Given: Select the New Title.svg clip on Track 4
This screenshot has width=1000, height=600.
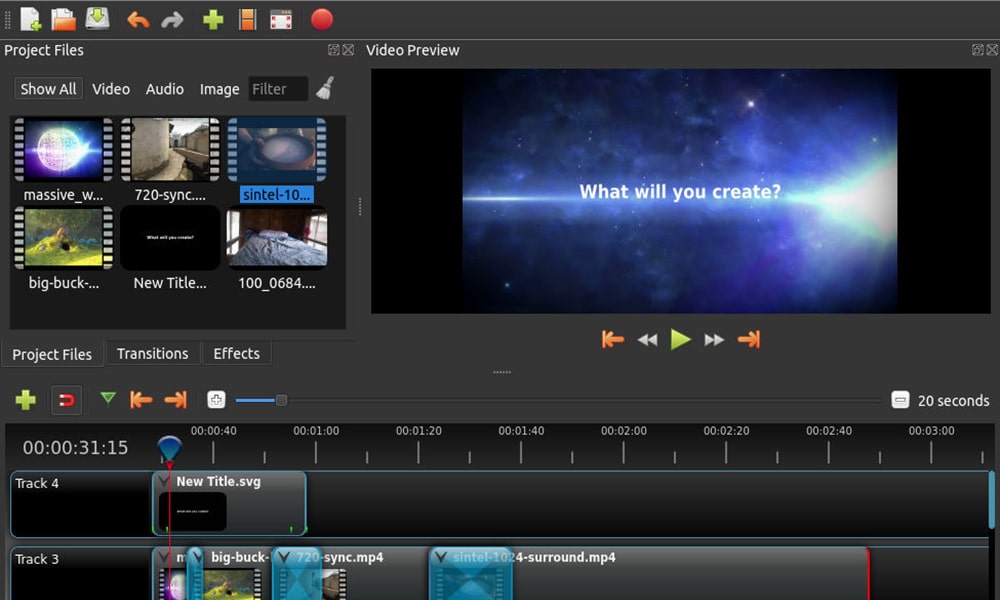Looking at the screenshot, I should tap(230, 504).
